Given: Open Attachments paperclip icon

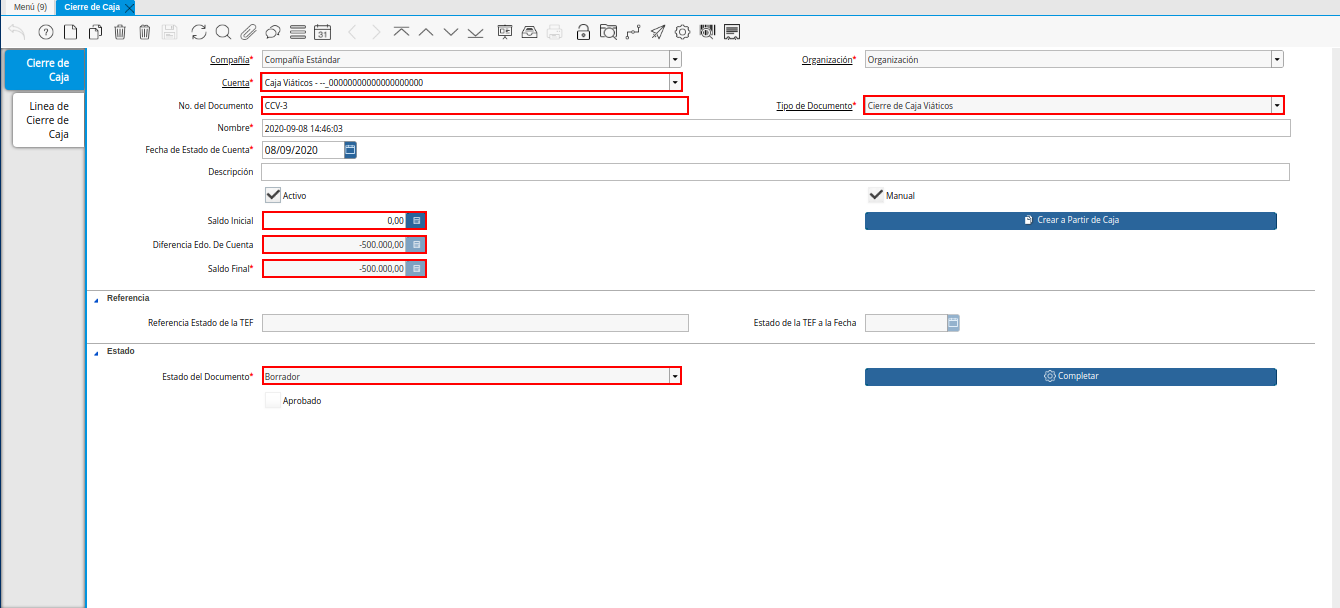Looking at the screenshot, I should pos(248,32).
